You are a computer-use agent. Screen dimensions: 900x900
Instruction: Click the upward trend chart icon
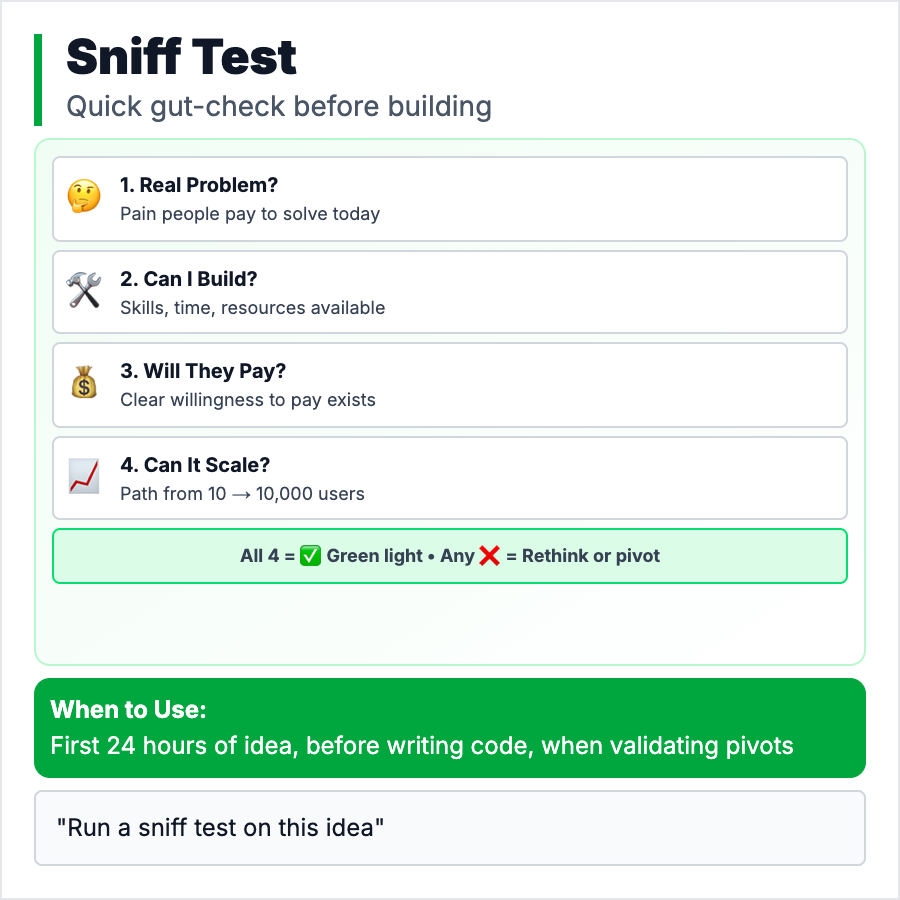tap(84, 477)
